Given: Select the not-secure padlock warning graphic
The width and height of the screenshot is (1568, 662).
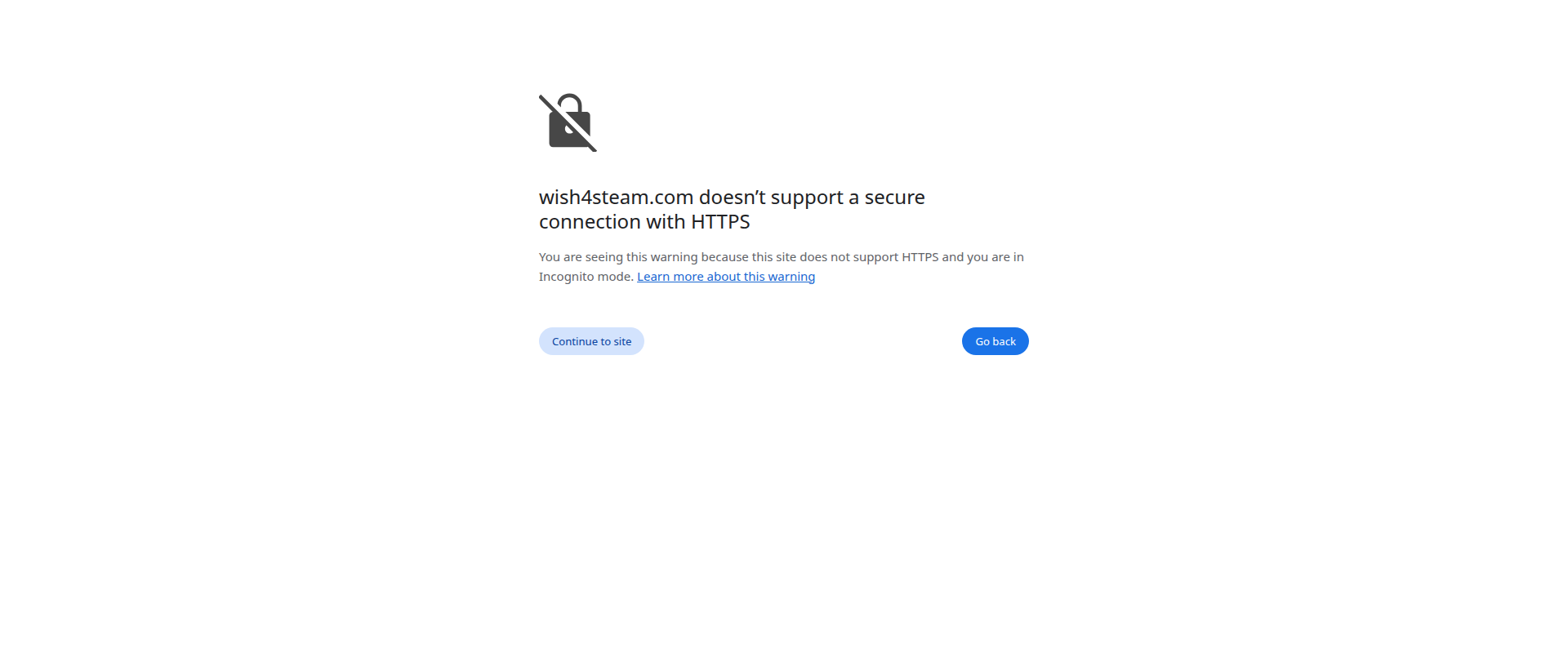Looking at the screenshot, I should (x=568, y=122).
